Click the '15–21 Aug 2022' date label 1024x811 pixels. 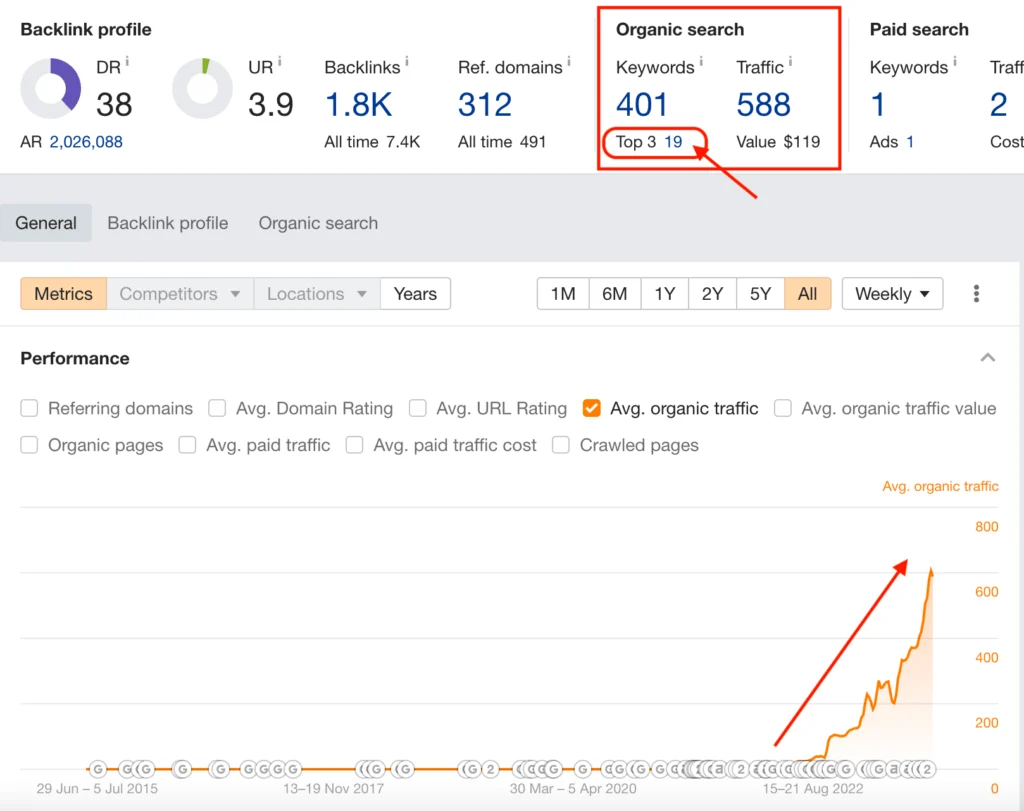pyautogui.click(x=813, y=789)
